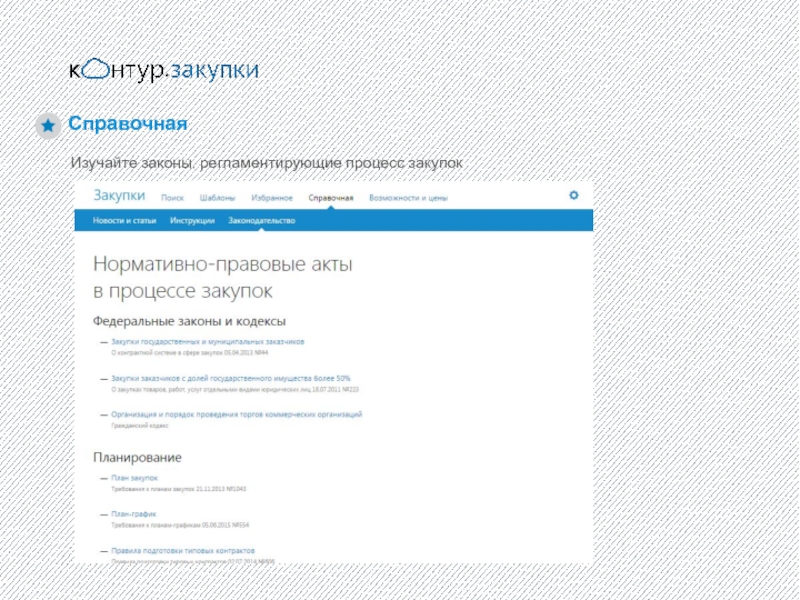This screenshot has height=600, width=800.
Task: Switch to the Поиск tab
Action: (x=172, y=198)
